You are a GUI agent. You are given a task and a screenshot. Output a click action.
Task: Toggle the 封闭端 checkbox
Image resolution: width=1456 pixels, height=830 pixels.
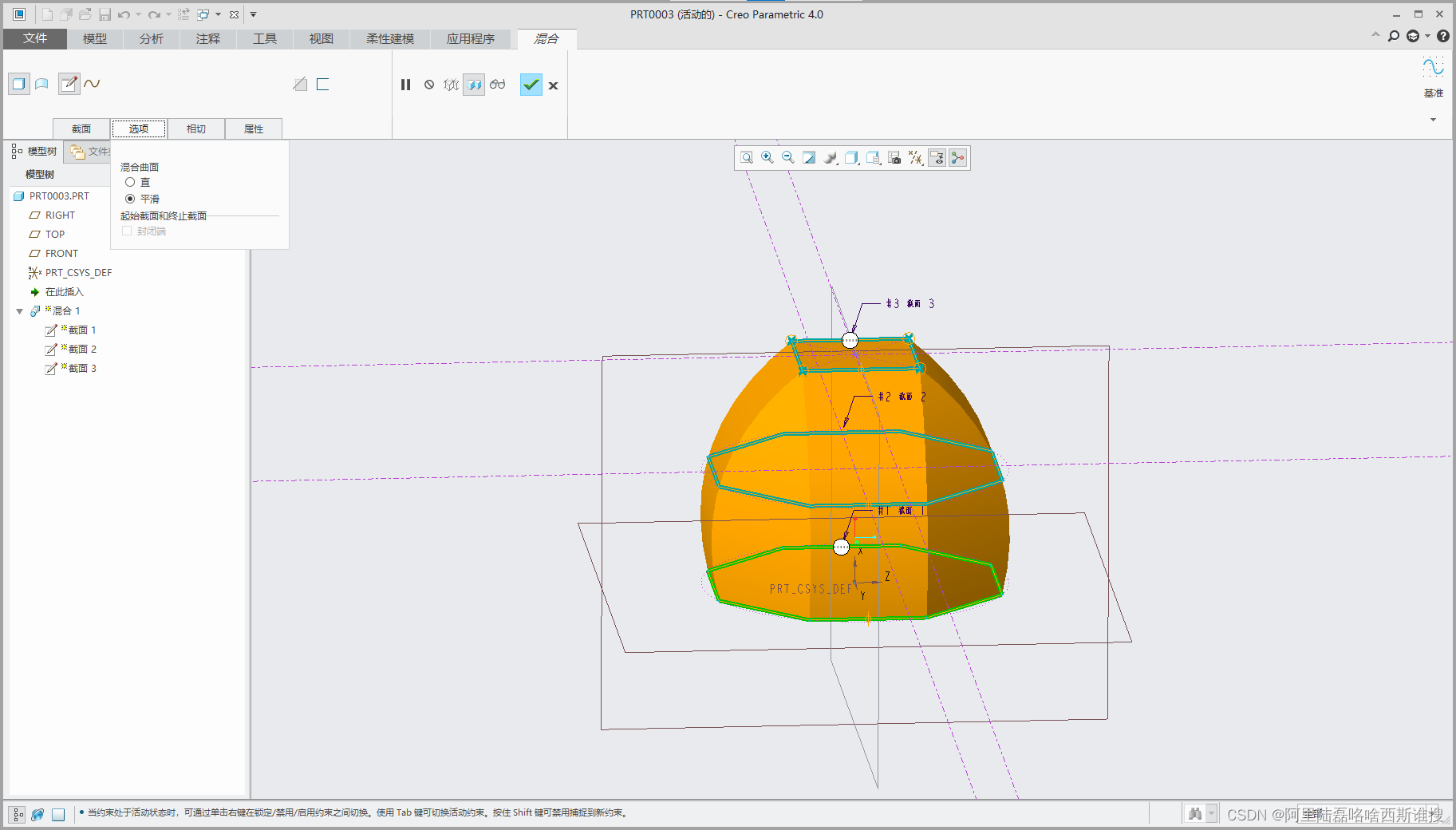click(127, 231)
